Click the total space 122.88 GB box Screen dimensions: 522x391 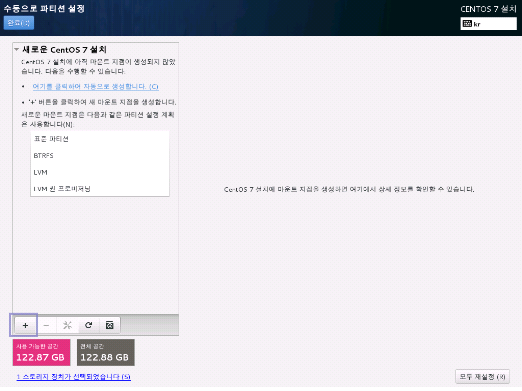(x=106, y=353)
